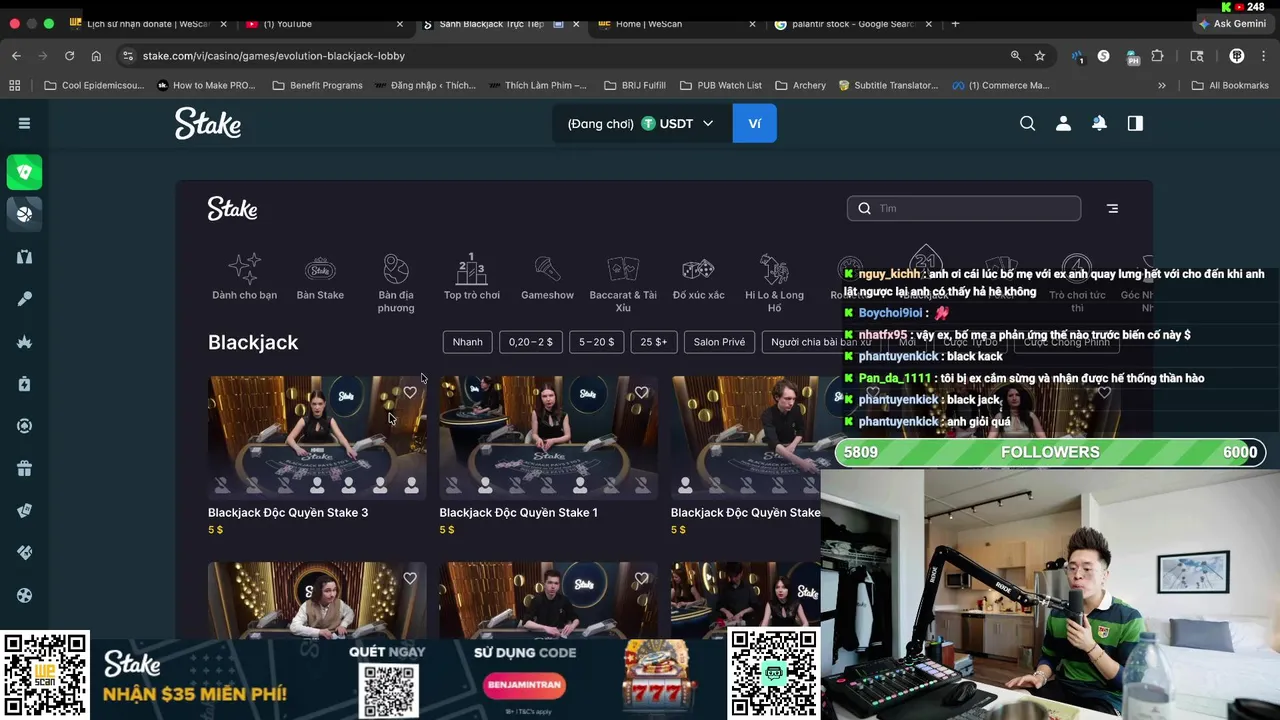1280x720 pixels.
Task: Click the Ask Gemini button
Action: click(x=1233, y=23)
